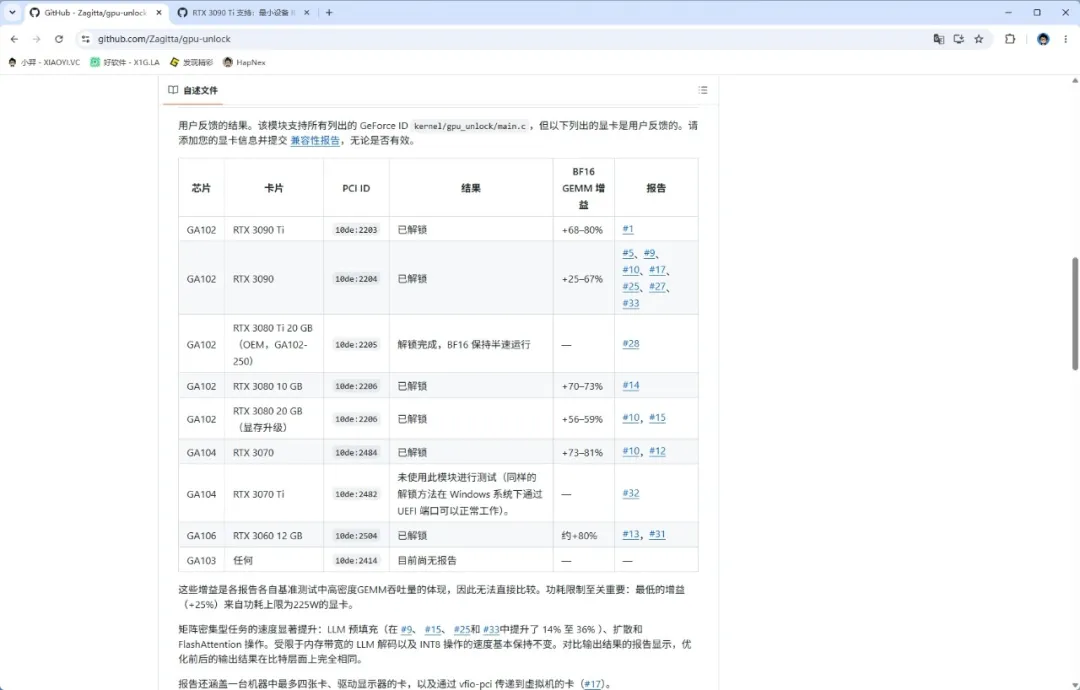Open the 小羿 - XIAOYI.VC bookmark
Viewport: 1080px width, 690px height.
pyautogui.click(x=44, y=62)
